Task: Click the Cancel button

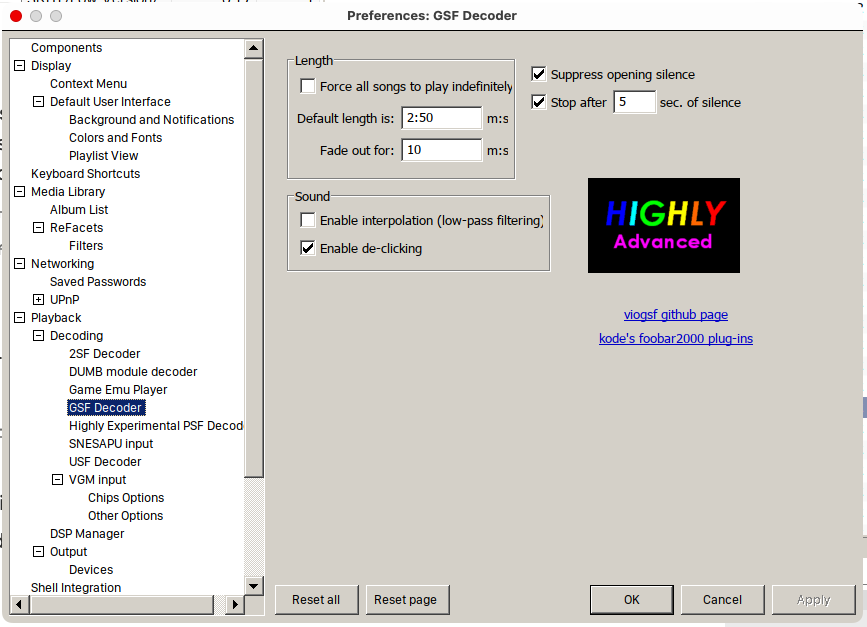Action: [722, 600]
